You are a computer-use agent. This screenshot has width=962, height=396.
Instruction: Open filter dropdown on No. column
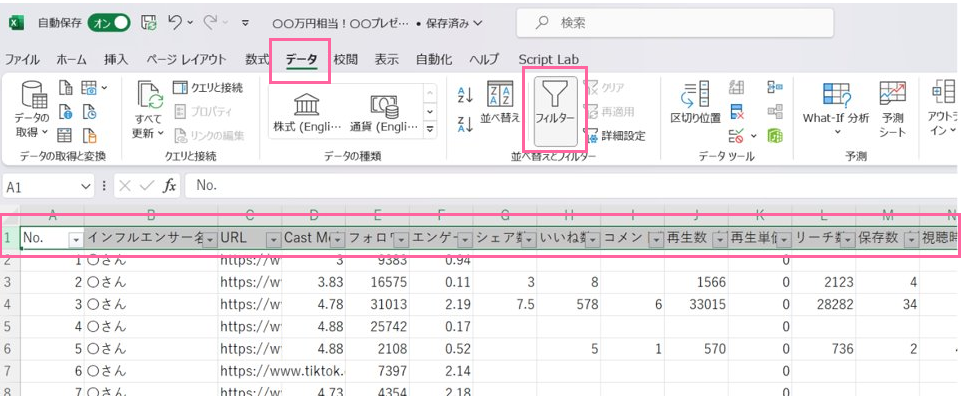coord(76,240)
